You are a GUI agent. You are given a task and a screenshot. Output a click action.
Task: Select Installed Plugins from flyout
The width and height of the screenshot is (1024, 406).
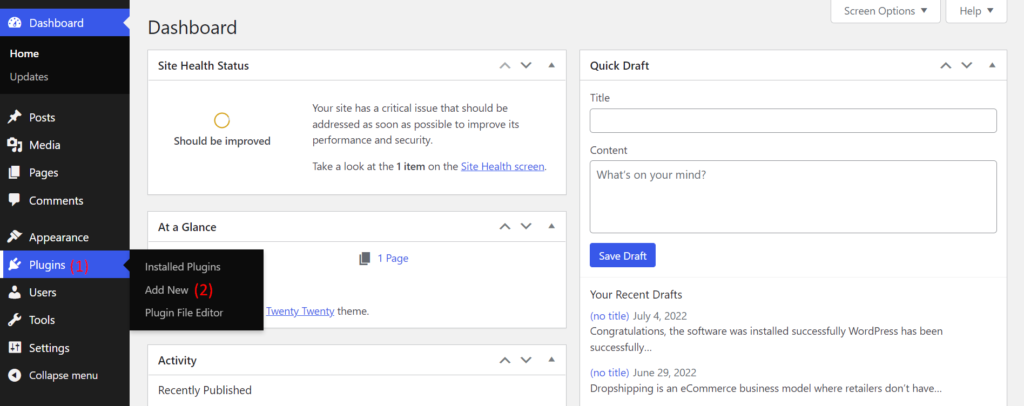pyautogui.click(x=183, y=267)
